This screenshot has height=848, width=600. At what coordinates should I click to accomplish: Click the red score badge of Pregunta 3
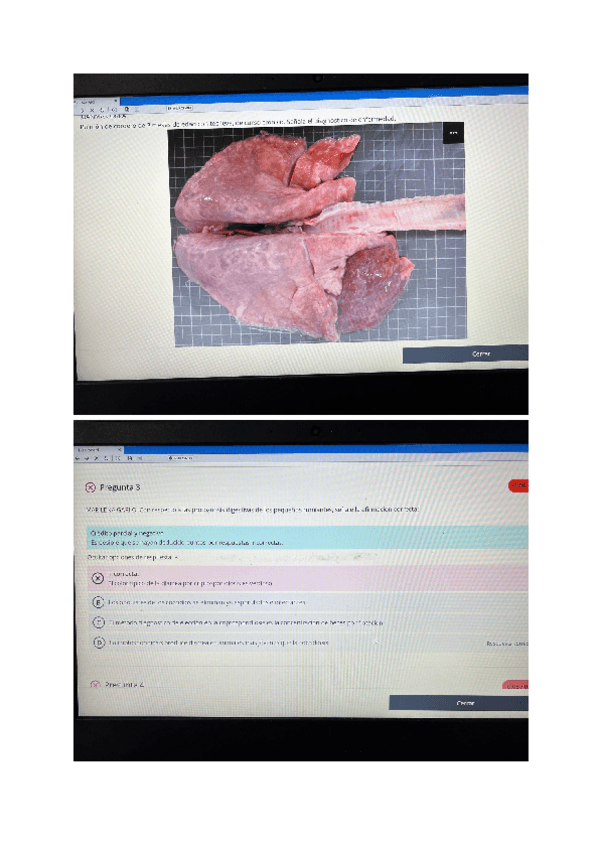tap(518, 485)
